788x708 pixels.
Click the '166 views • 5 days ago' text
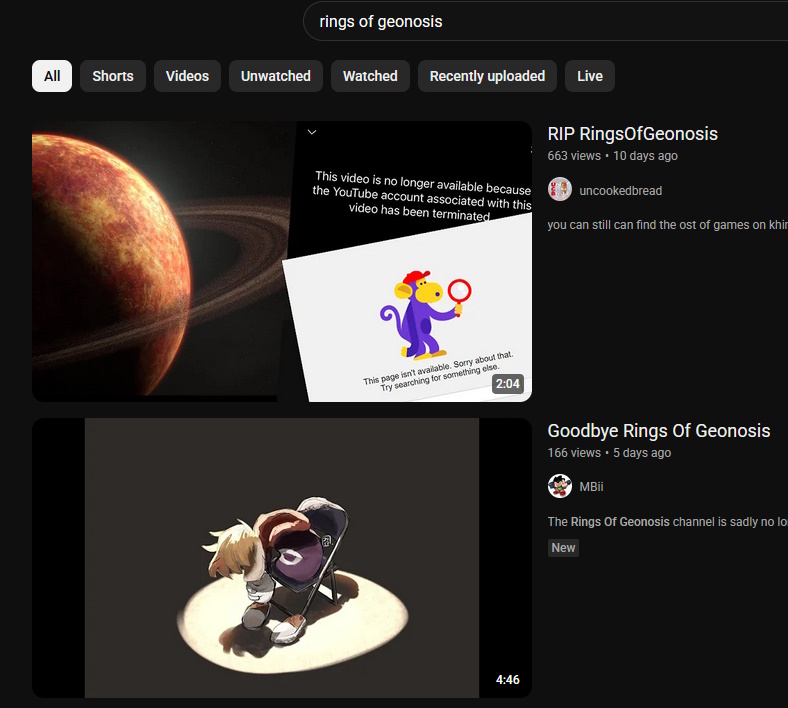tap(609, 453)
